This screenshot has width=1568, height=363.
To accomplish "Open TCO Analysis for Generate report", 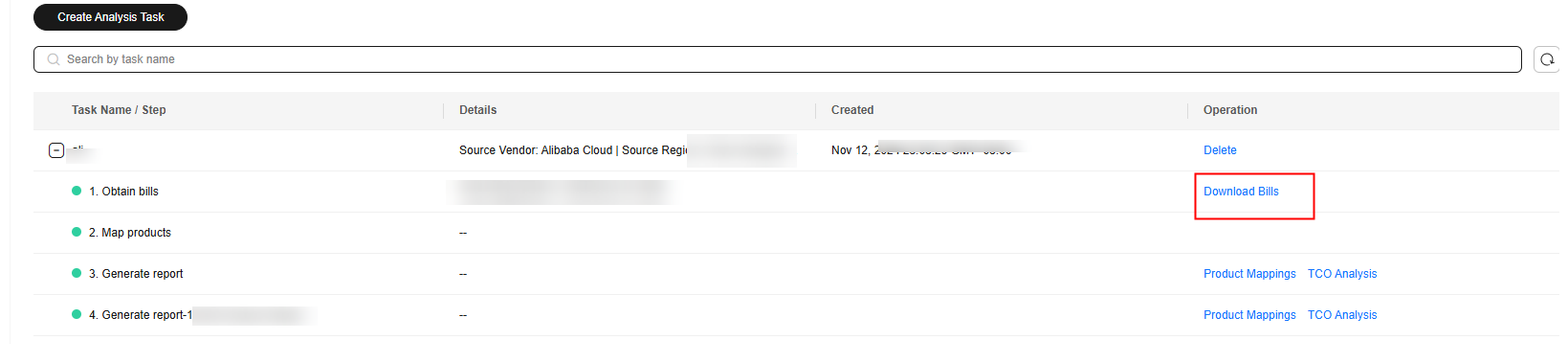I will pos(1342,274).
